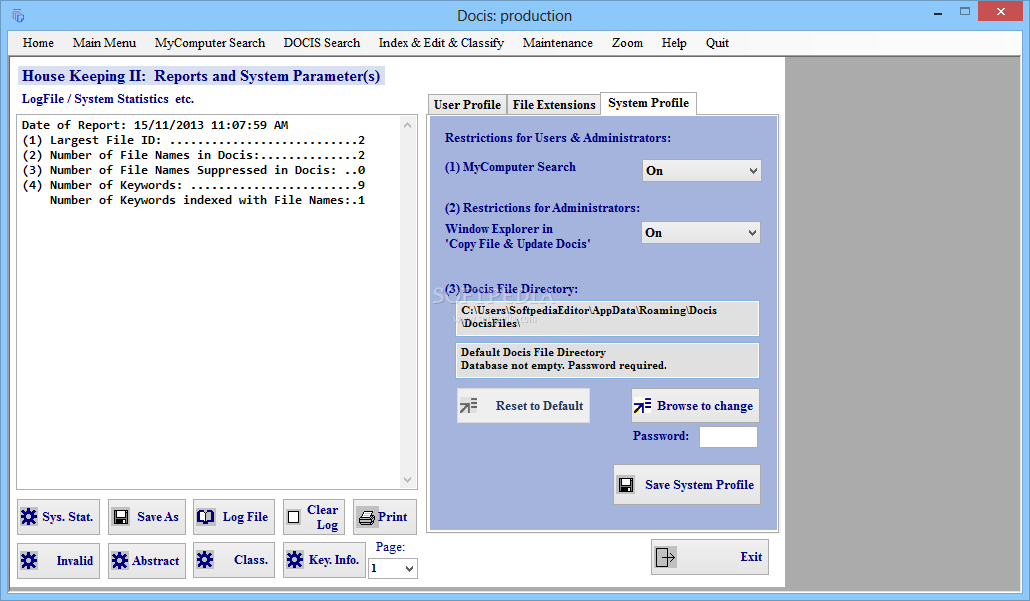The image size is (1030, 601).
Task: Switch to the User Profile tab
Action: pos(467,104)
